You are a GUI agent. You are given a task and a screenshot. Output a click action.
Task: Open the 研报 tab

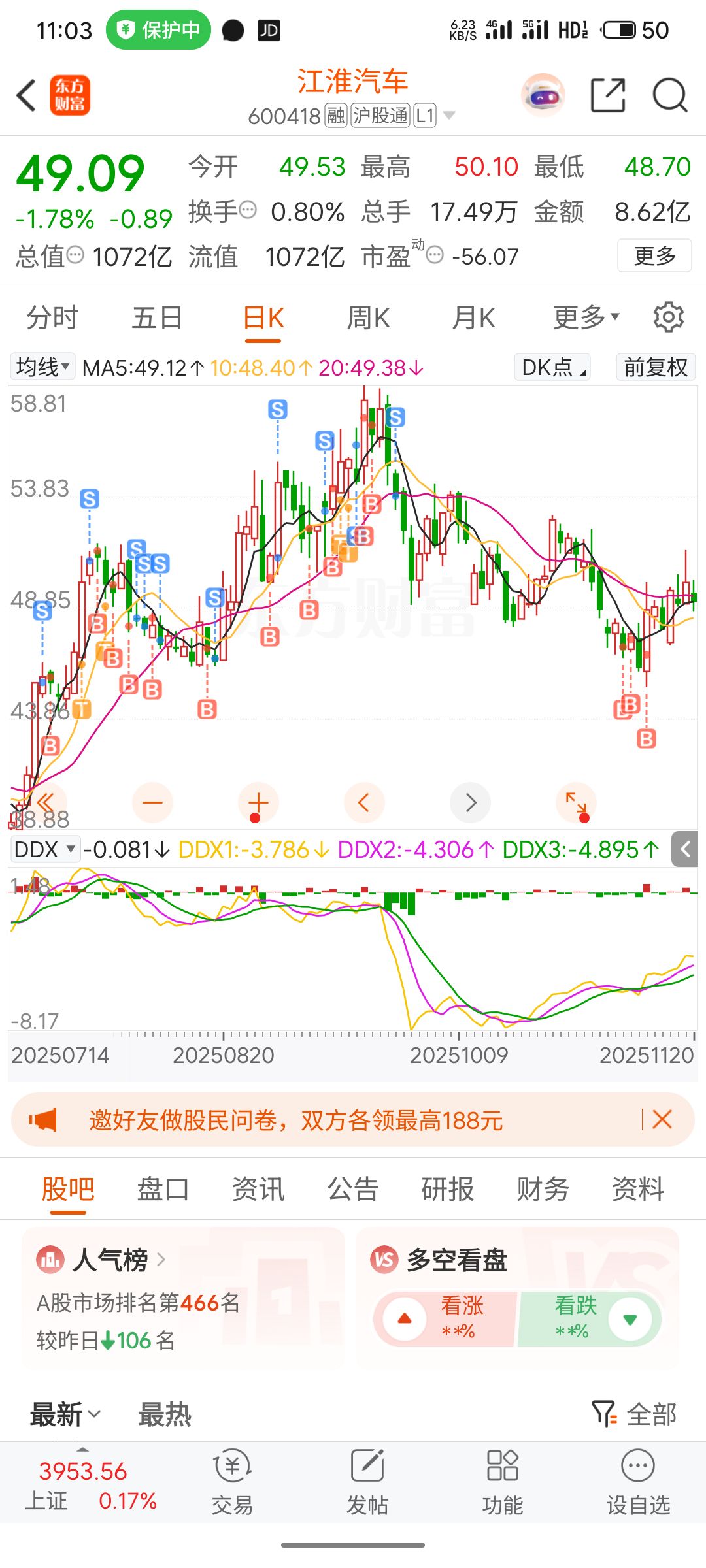click(448, 1188)
